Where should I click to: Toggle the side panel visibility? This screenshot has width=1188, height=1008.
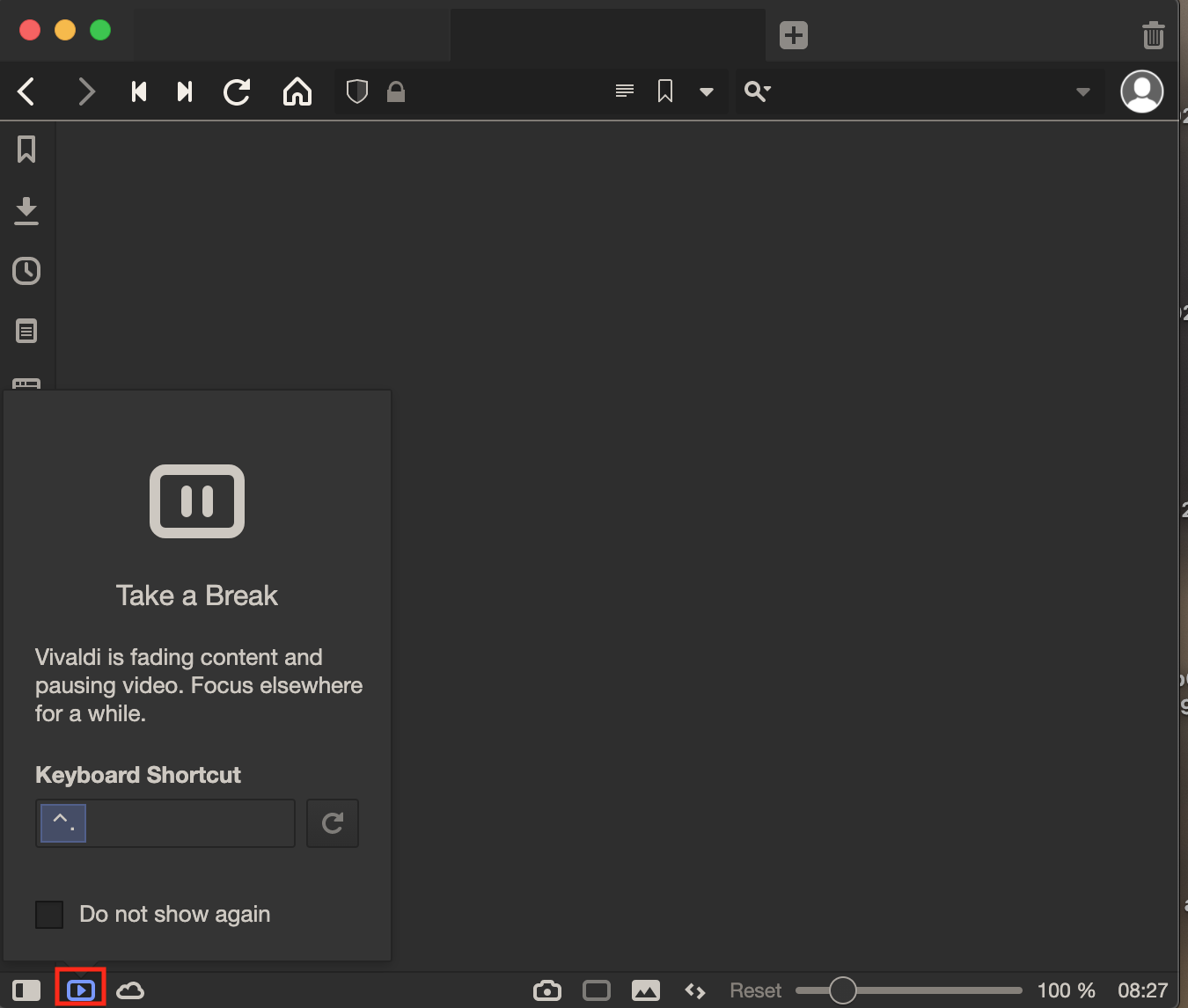point(26,990)
